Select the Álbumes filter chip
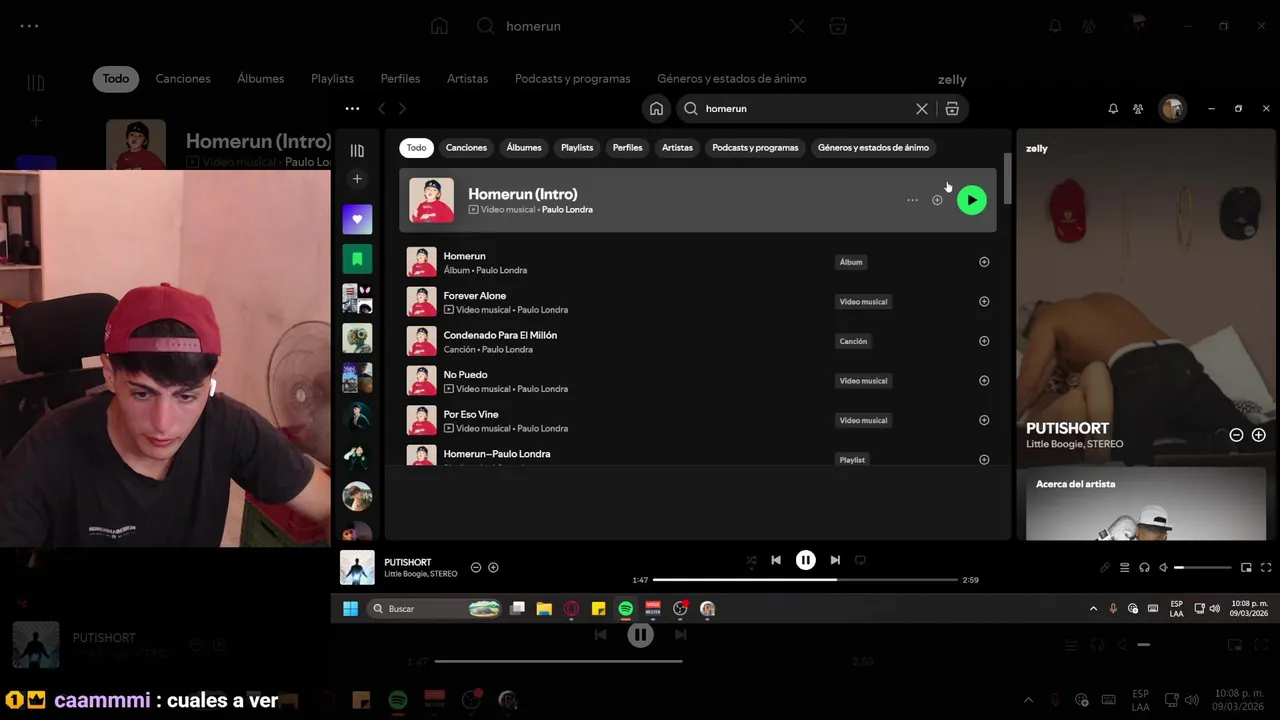The height and width of the screenshot is (720, 1280). [523, 148]
